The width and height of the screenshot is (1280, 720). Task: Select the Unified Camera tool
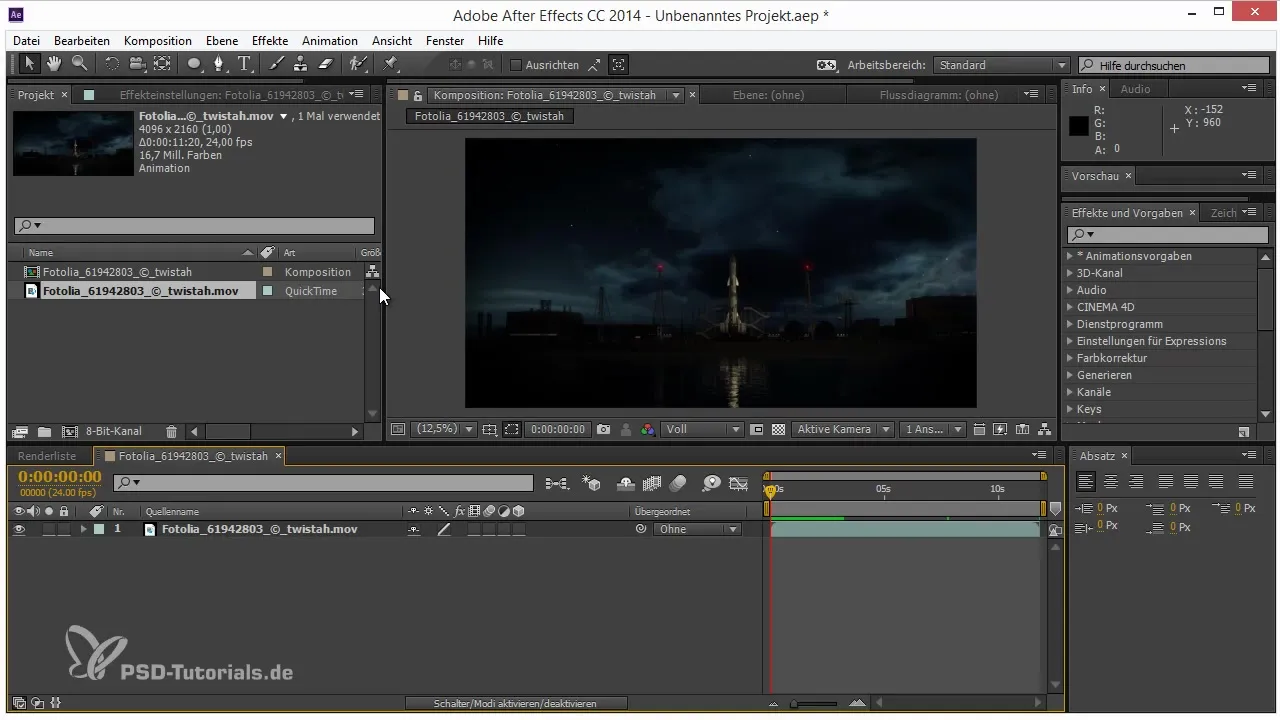[x=136, y=64]
